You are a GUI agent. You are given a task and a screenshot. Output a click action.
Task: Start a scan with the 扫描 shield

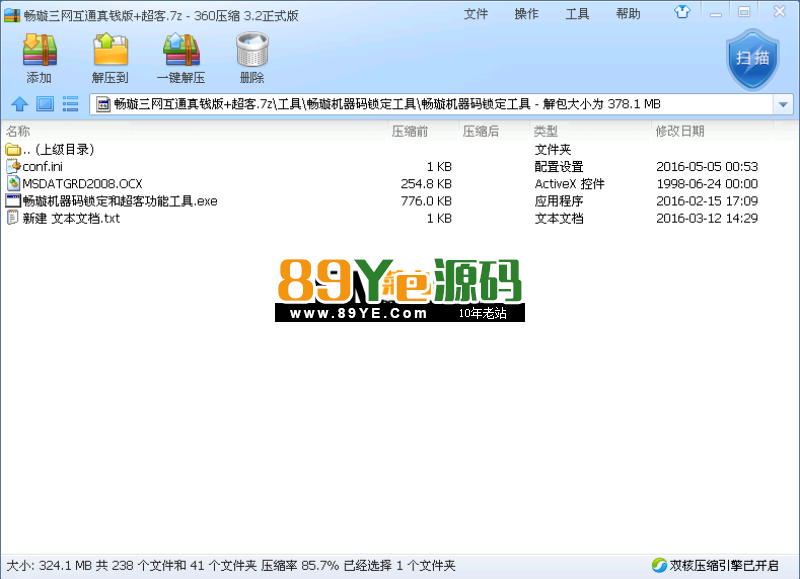pyautogui.click(x=753, y=59)
